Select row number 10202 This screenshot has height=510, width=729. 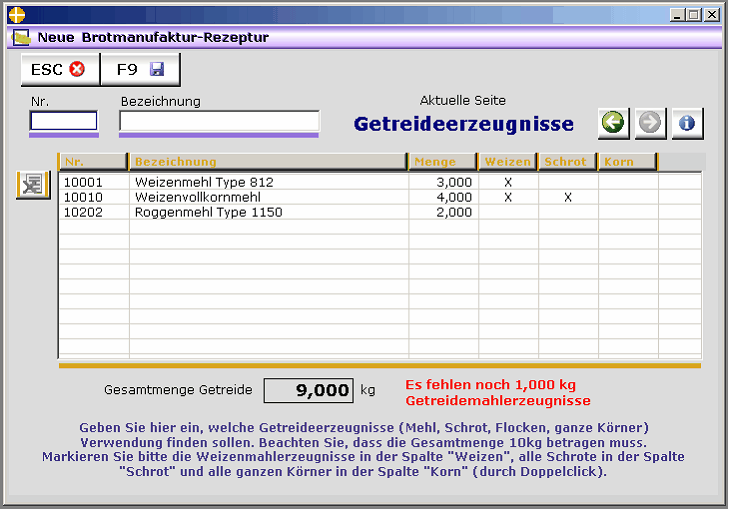pos(94,212)
